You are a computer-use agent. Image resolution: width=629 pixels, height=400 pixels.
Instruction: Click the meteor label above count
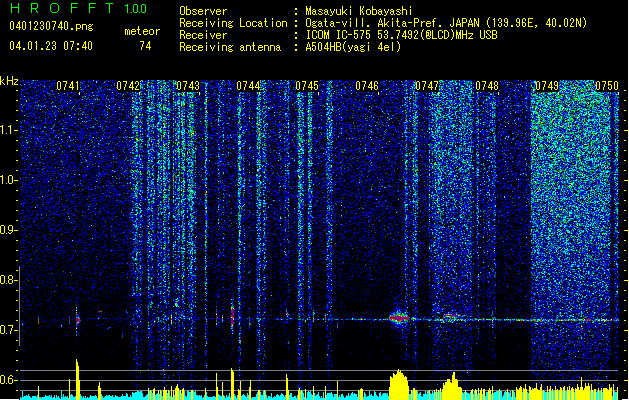pyautogui.click(x=142, y=31)
